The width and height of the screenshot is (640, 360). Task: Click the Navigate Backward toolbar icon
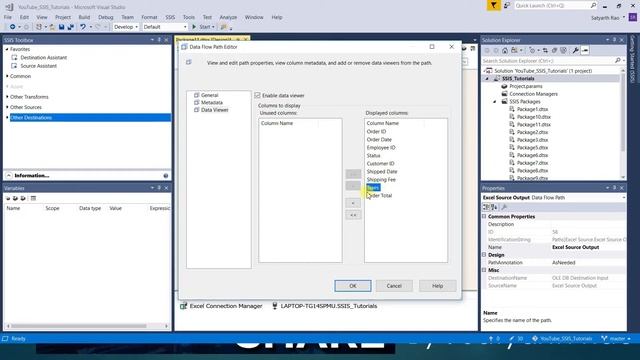pos(13,27)
